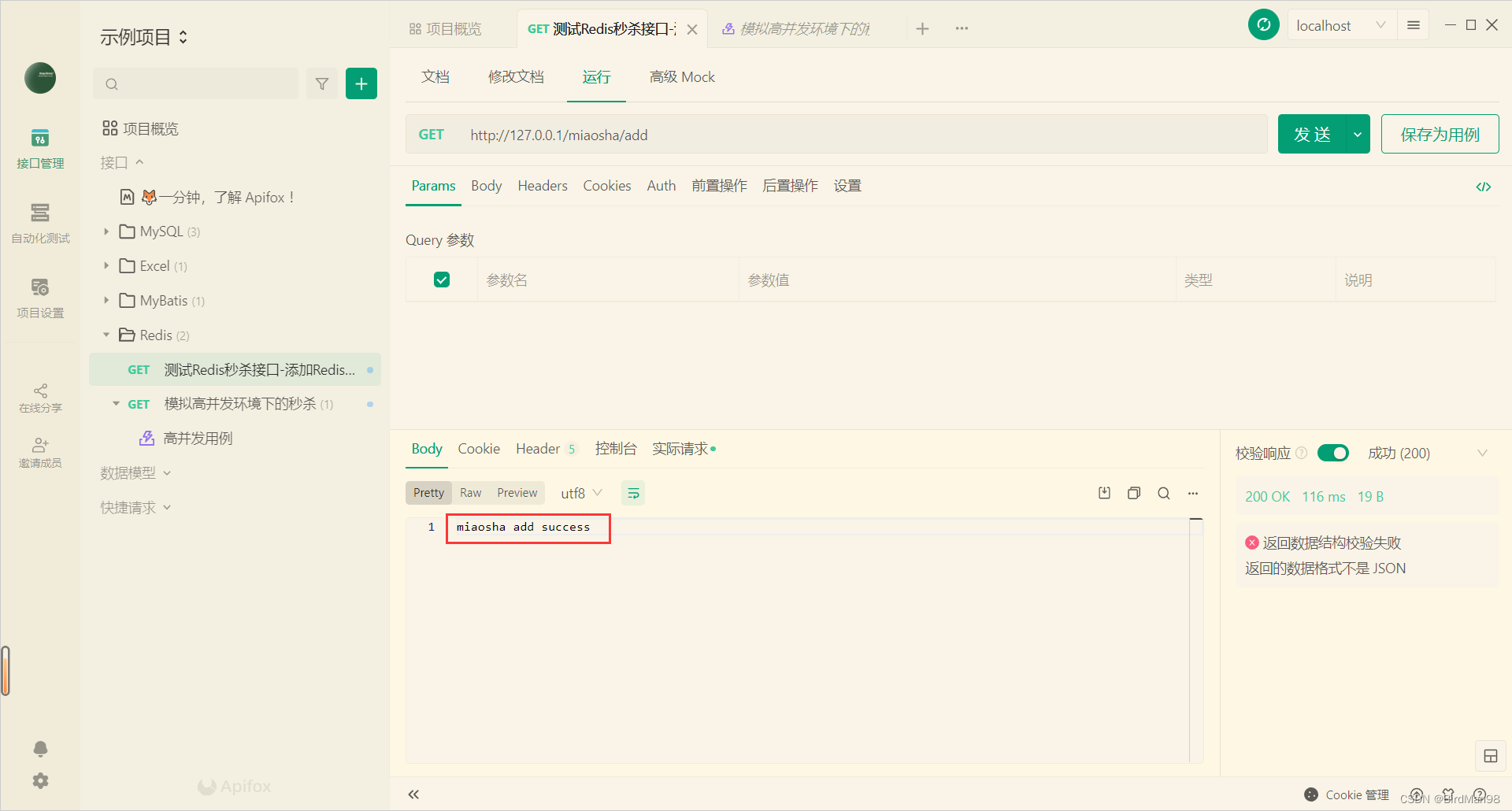1512x811 pixels.
Task: Open the 在线分享 sidebar section
Action: tap(40, 398)
